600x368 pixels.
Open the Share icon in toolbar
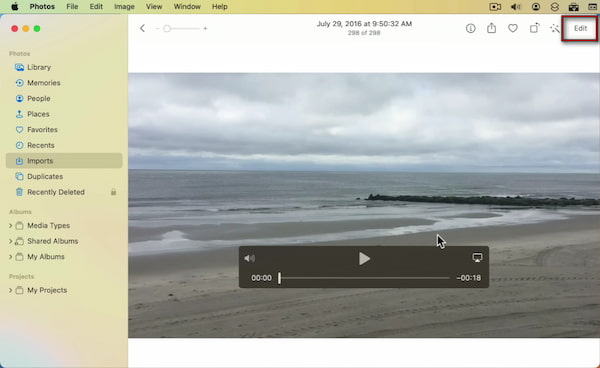click(x=491, y=28)
